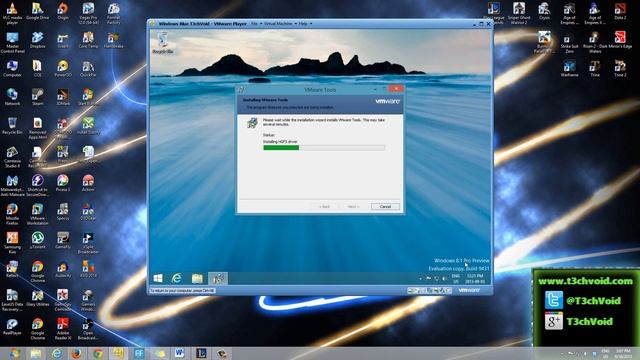Launch Malwarebytes Anti-Malware desktop shortcut

click(x=12, y=186)
